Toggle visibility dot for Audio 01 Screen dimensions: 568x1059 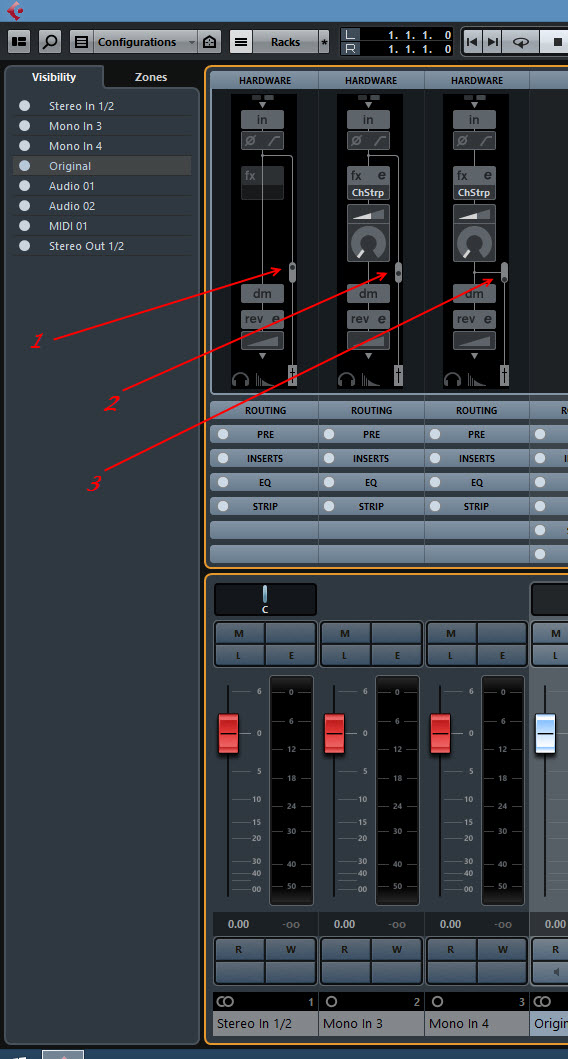click(24, 186)
